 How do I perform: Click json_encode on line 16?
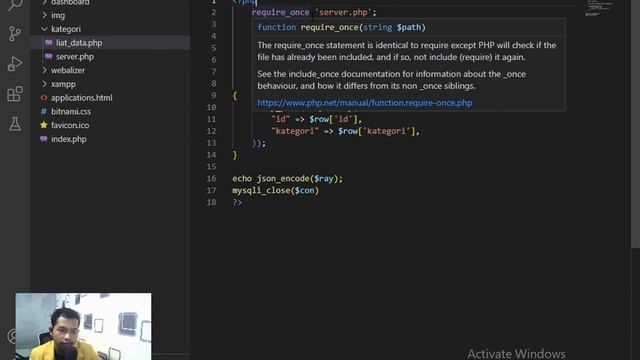(283, 179)
